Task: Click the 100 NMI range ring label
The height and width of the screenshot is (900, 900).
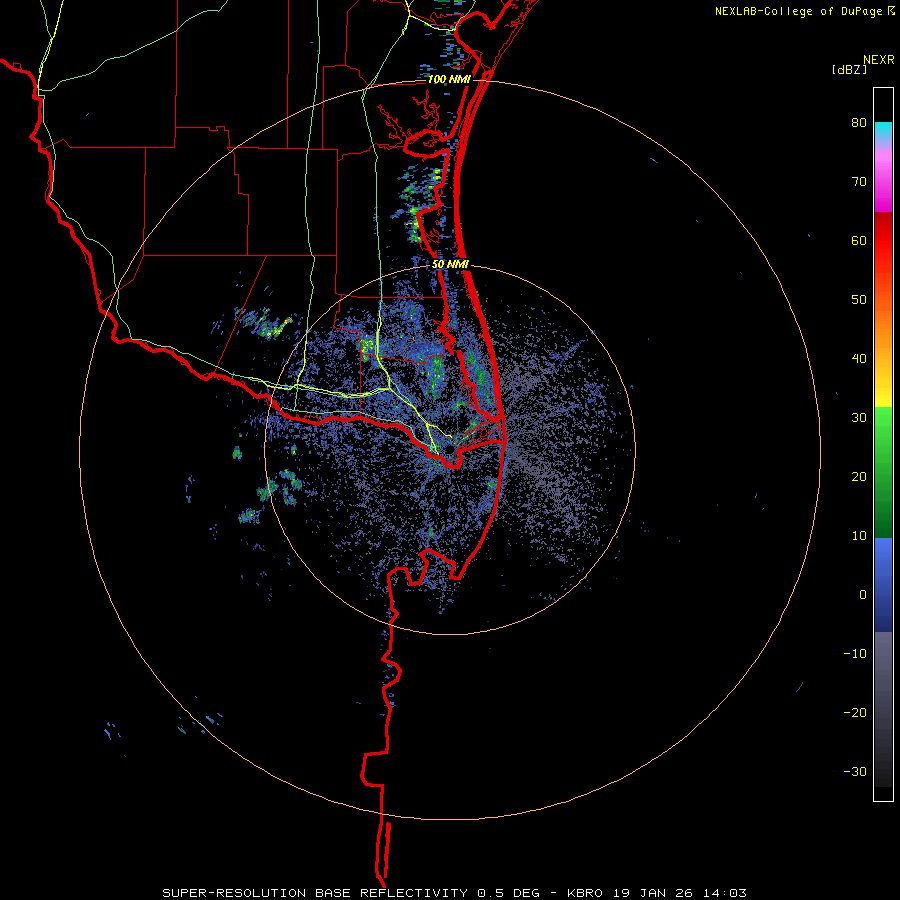Action: click(x=449, y=79)
